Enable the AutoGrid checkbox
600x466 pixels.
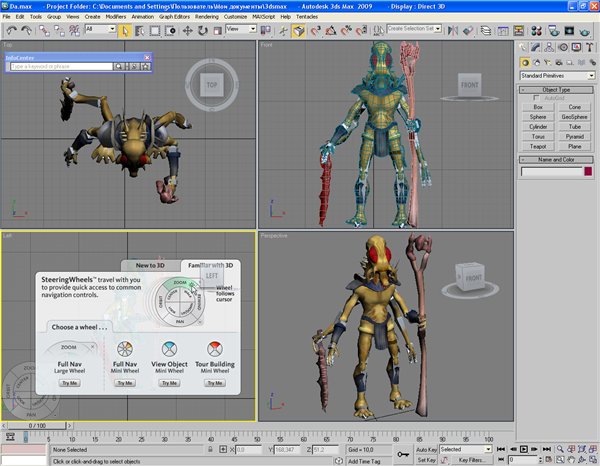coord(535,97)
